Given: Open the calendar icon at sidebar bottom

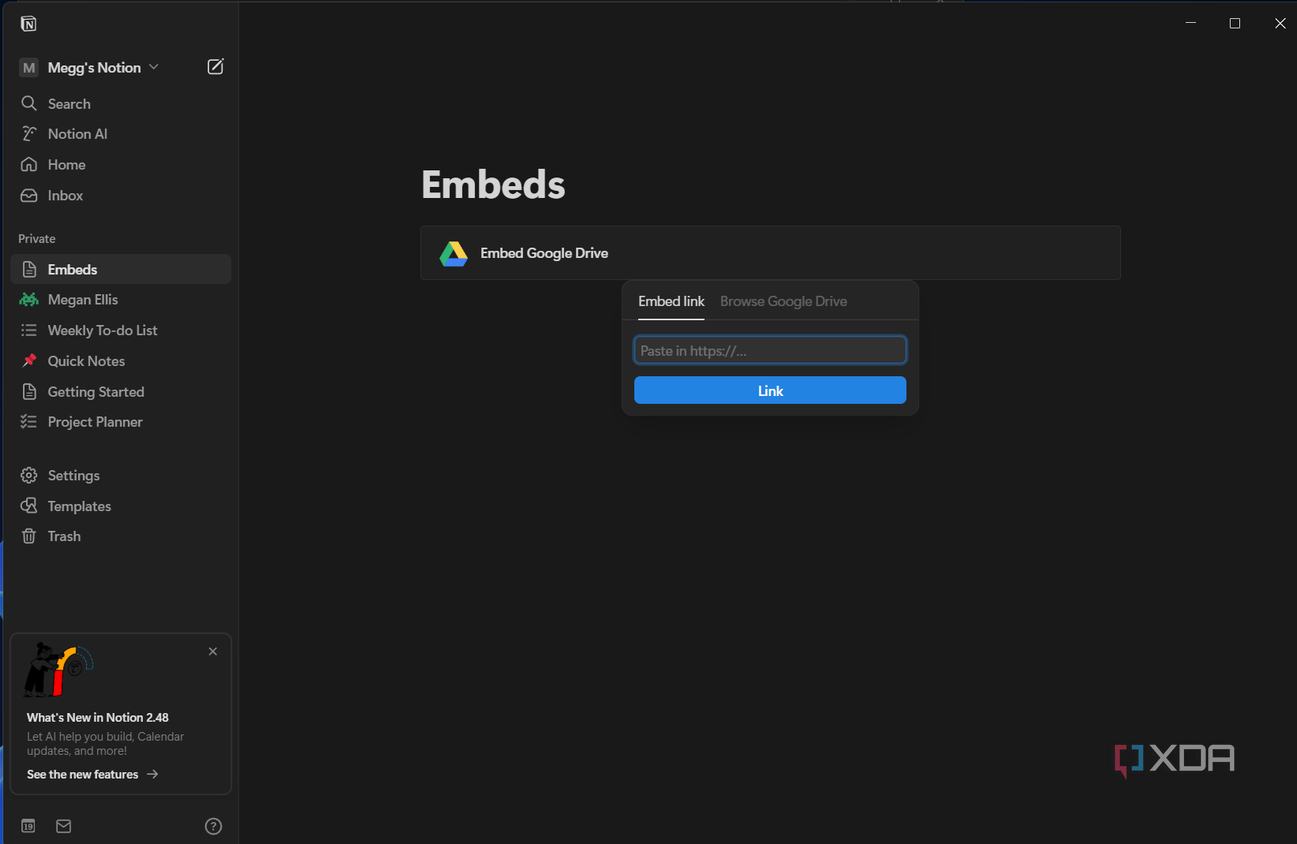Looking at the screenshot, I should [x=28, y=826].
